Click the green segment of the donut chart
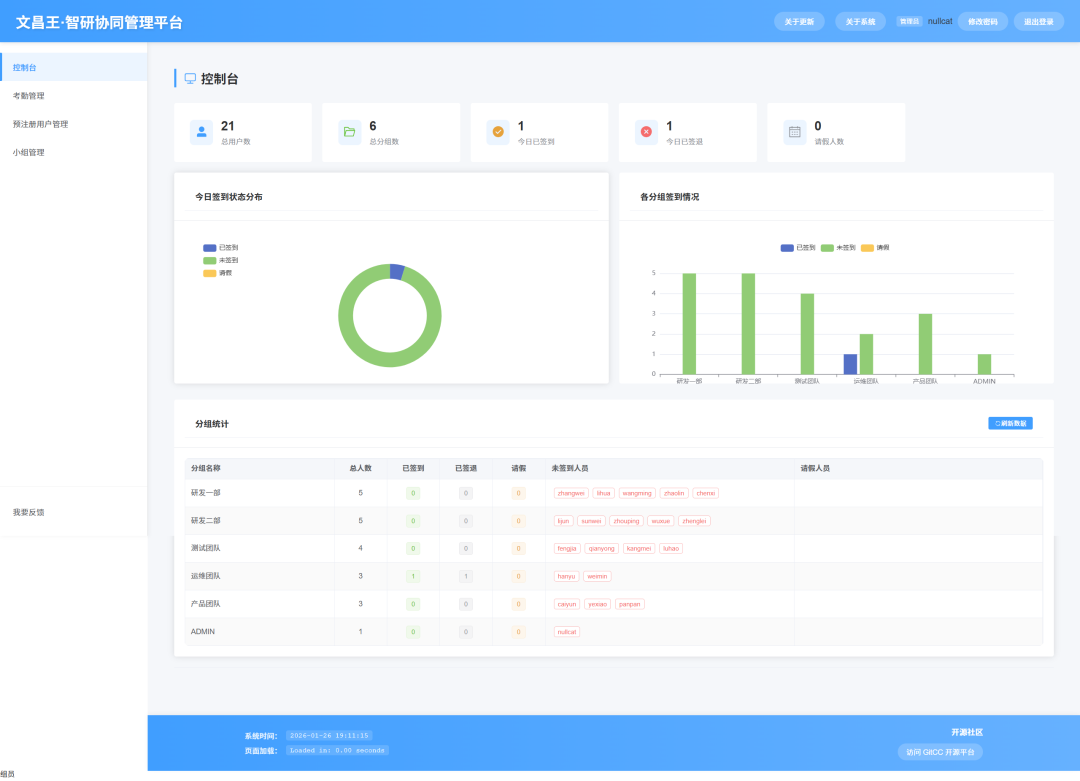1080x781 pixels. (390, 360)
